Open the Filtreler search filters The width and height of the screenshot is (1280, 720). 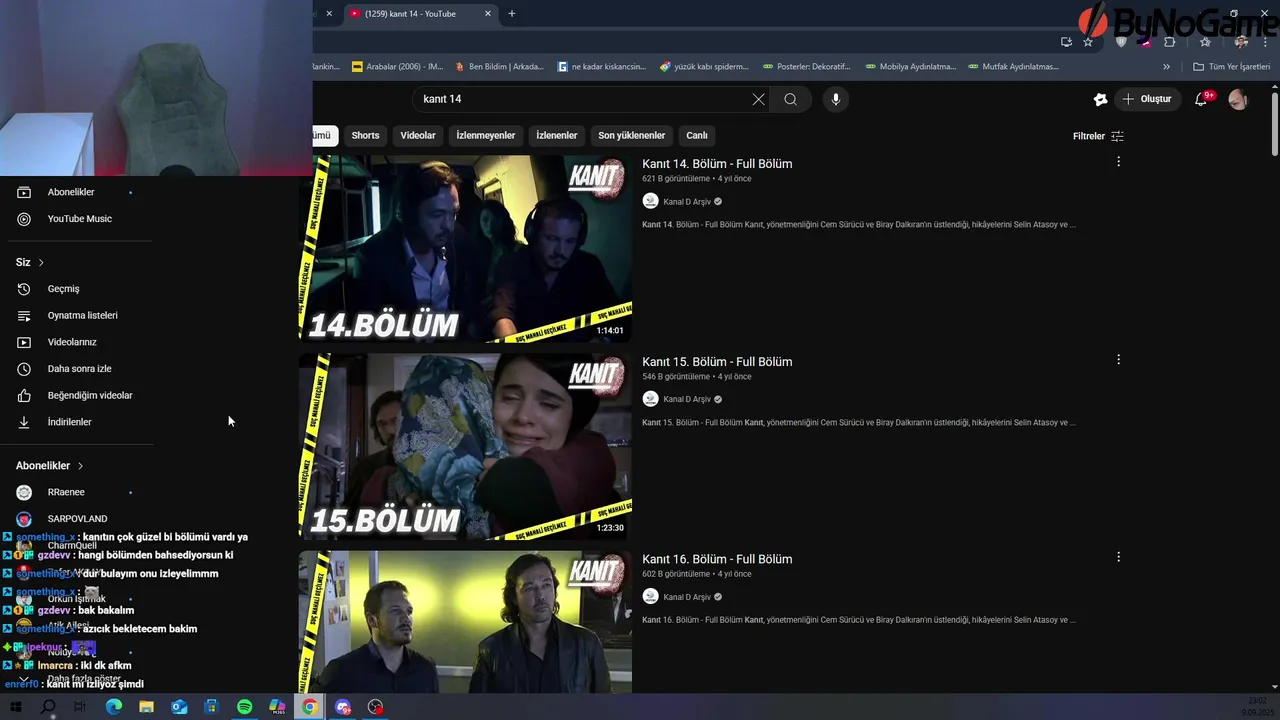pyautogui.click(x=1098, y=136)
